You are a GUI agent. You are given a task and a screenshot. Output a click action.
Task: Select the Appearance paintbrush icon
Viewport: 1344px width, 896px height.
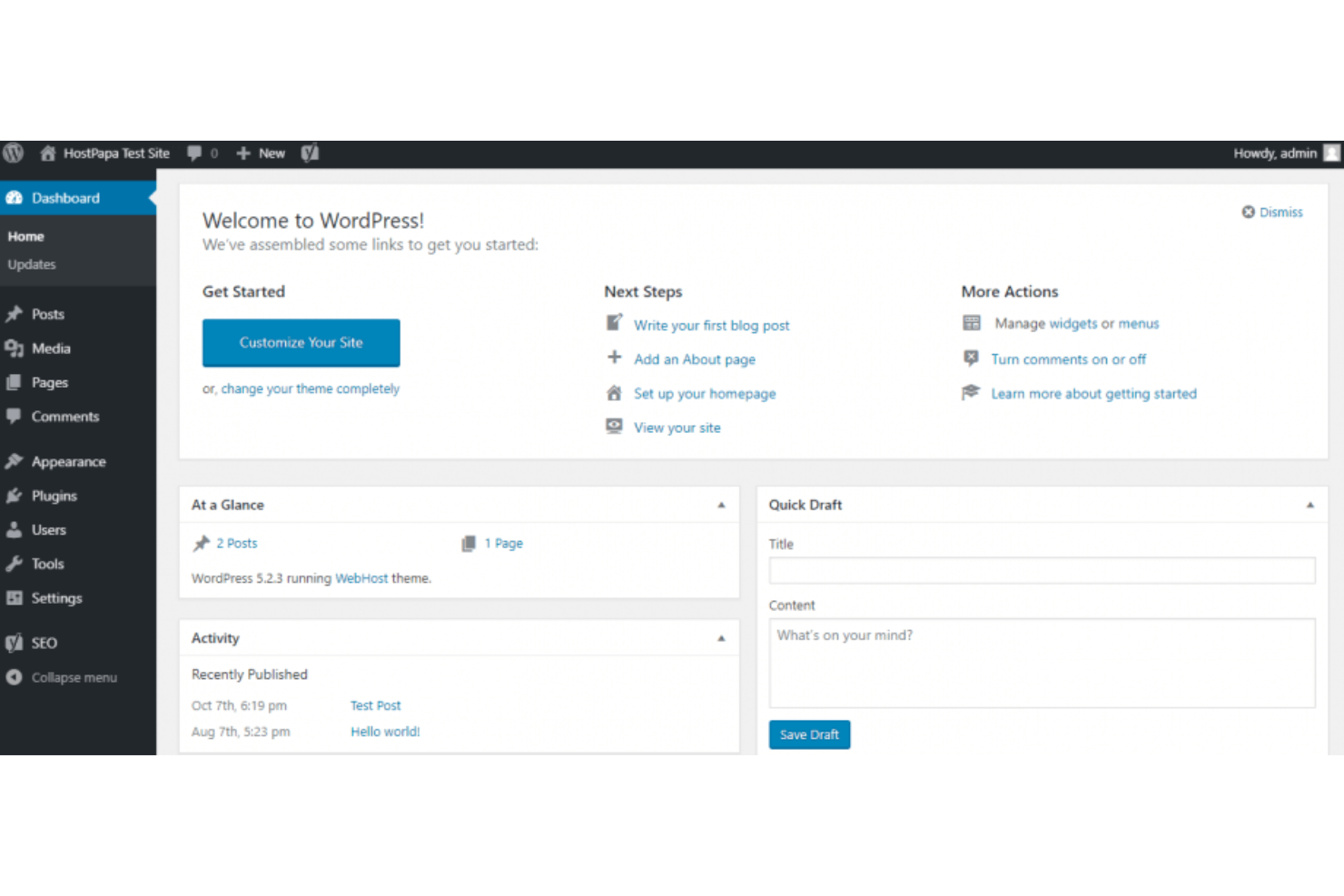15,460
